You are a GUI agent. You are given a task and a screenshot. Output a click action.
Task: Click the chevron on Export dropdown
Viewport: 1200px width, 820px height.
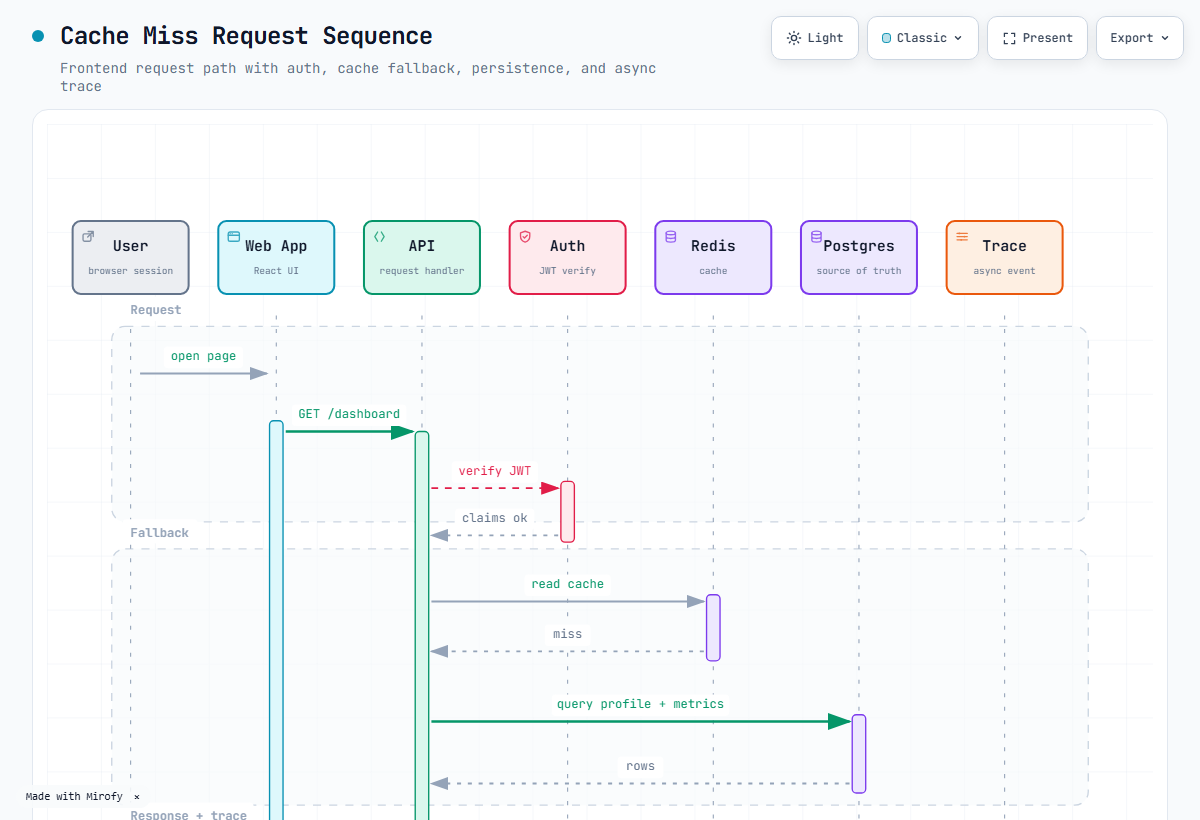click(1164, 38)
